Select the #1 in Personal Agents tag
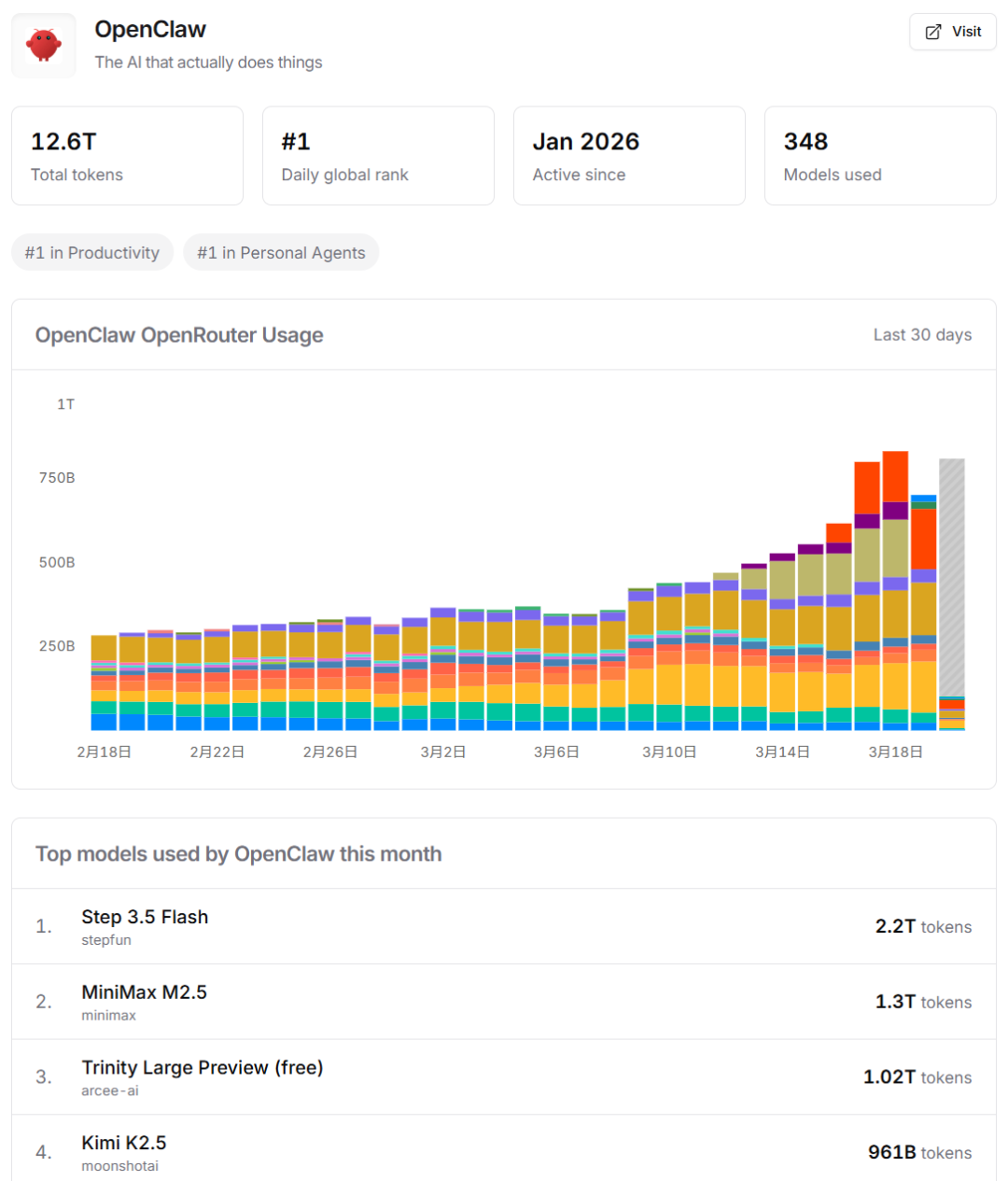The width and height of the screenshot is (1008, 1181). [281, 253]
